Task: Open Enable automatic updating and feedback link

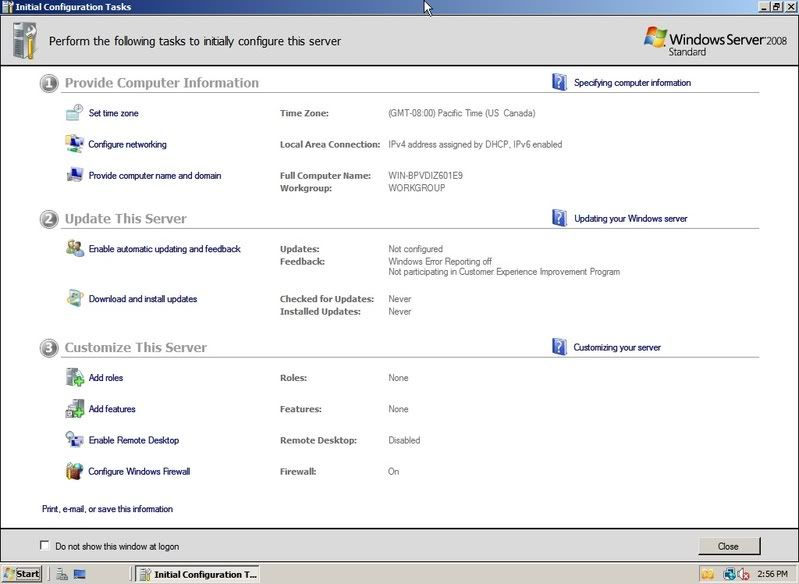Action: click(165, 249)
